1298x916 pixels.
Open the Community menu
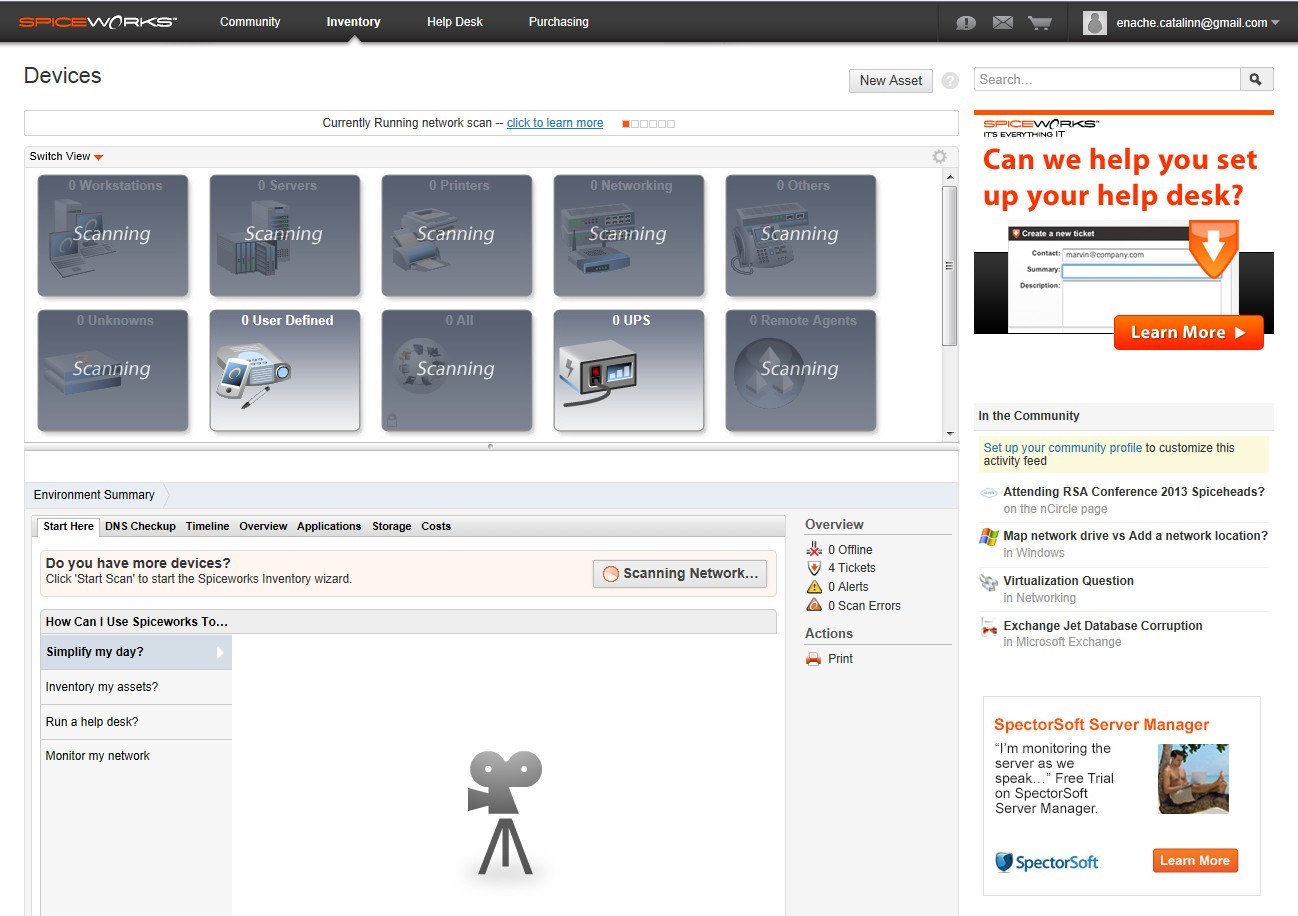tap(250, 22)
